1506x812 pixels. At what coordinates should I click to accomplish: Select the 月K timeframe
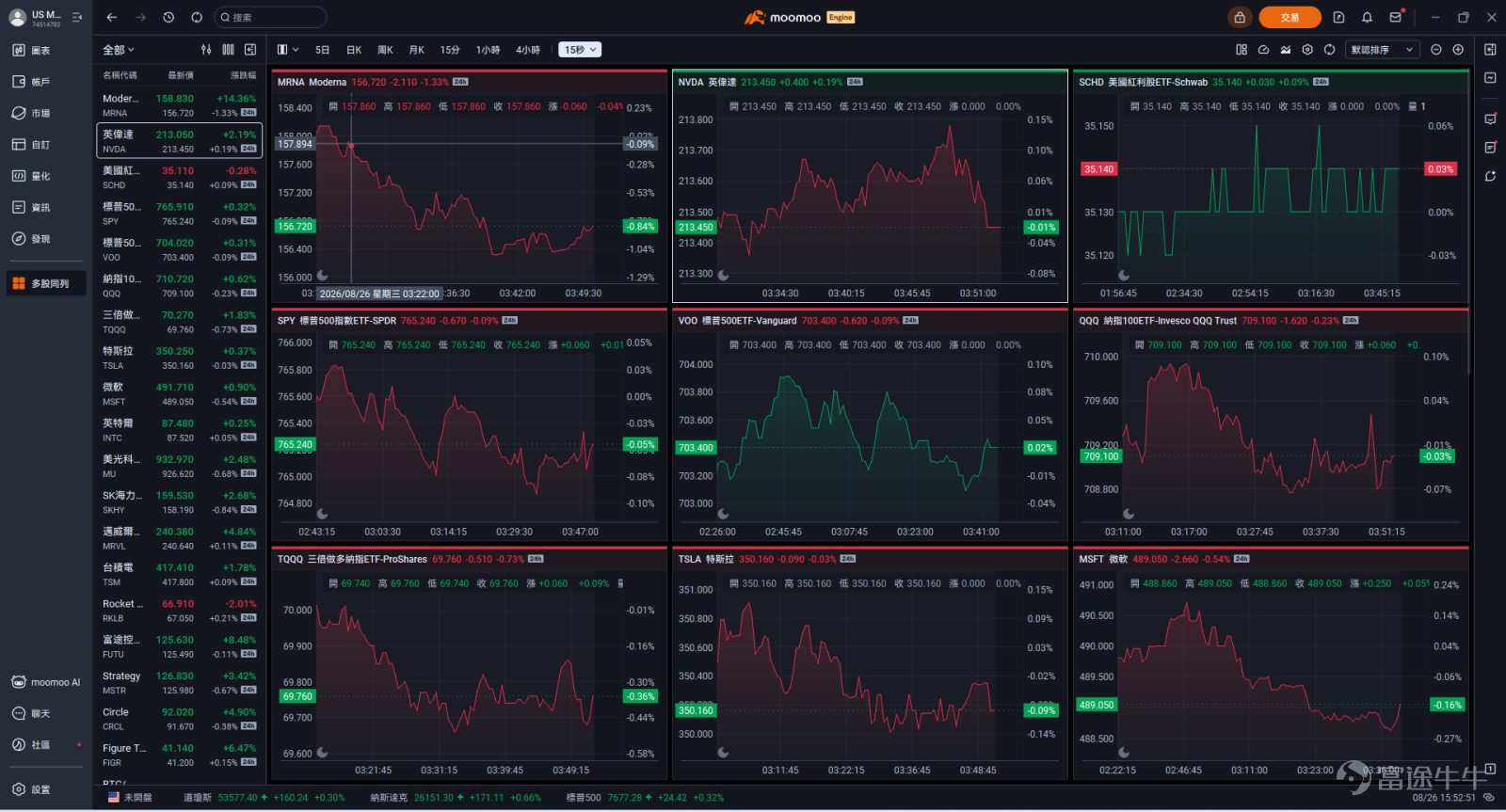[417, 50]
